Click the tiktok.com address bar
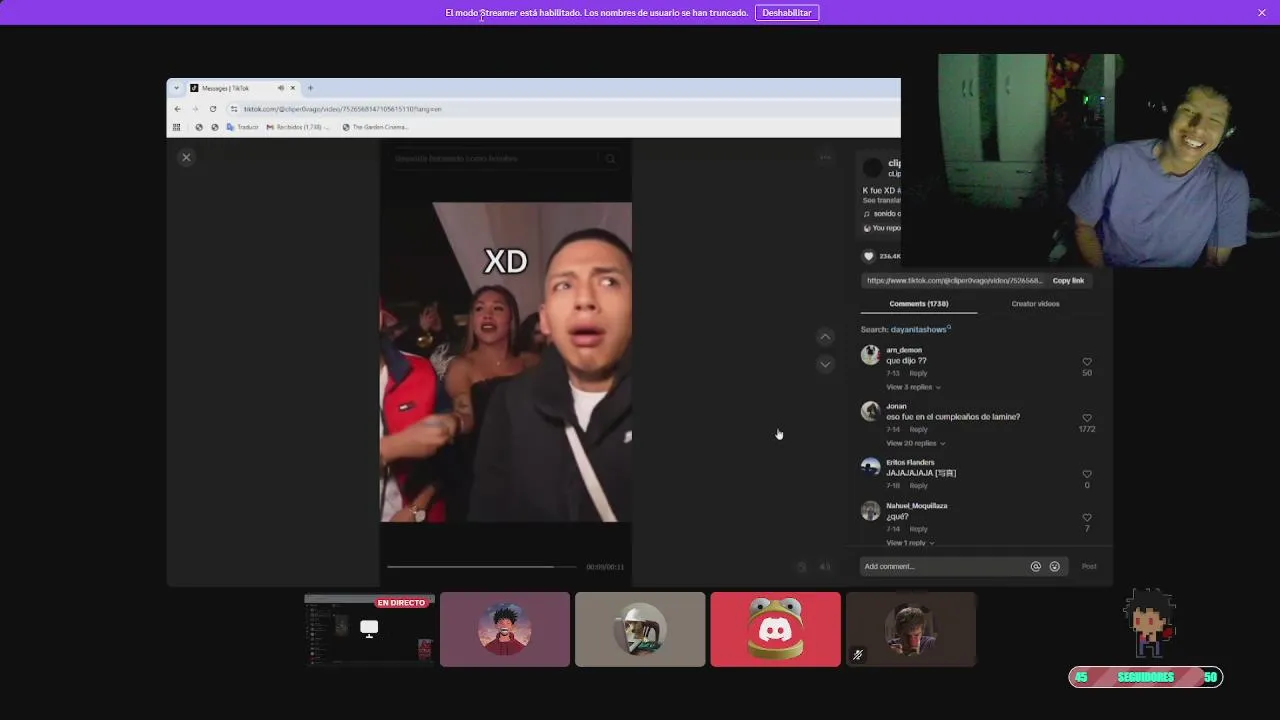Screen dimensions: 1280x720 pos(560,109)
